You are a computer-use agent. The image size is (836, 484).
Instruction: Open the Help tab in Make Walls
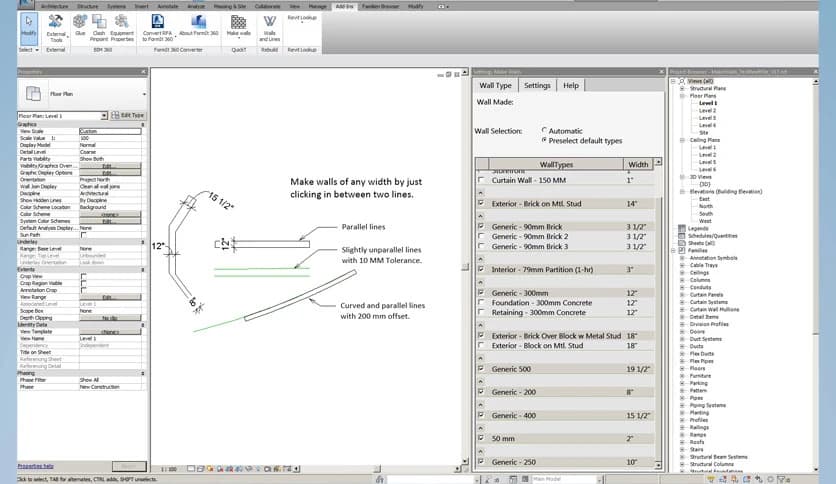[x=570, y=86]
